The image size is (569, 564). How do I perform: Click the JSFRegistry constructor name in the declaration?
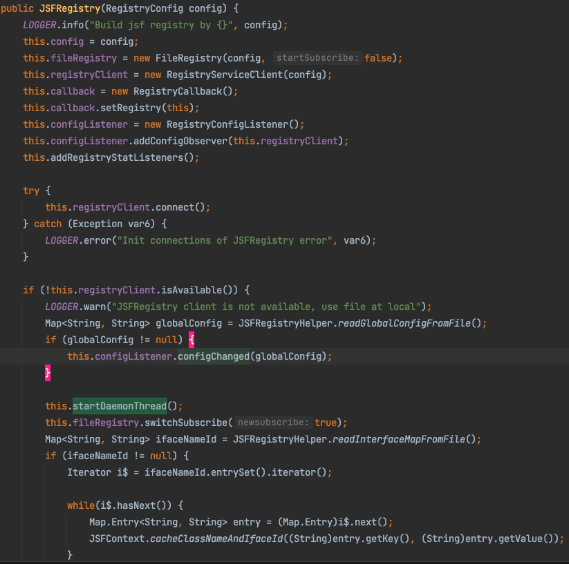(x=70, y=8)
